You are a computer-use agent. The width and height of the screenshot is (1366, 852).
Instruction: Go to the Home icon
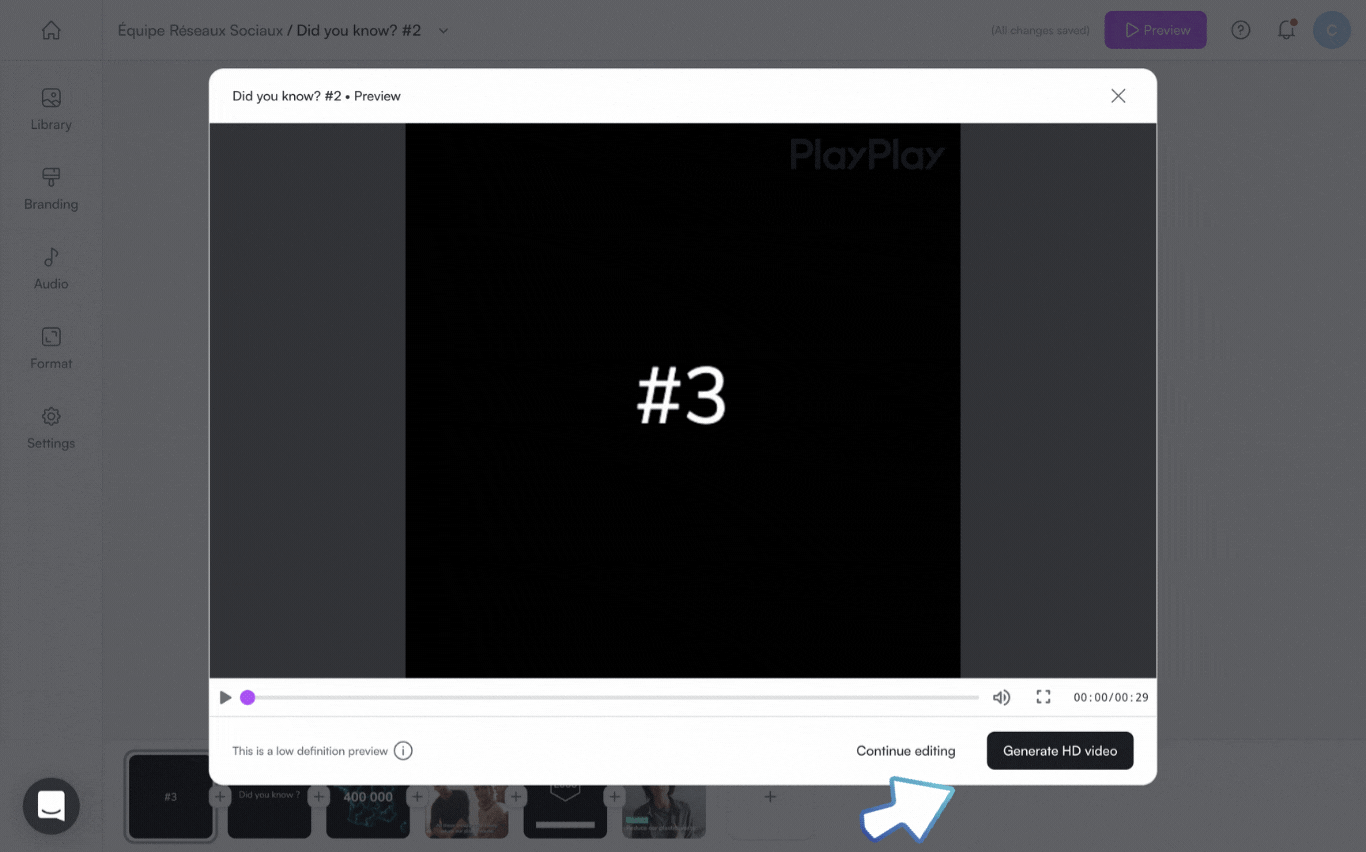pyautogui.click(x=51, y=30)
